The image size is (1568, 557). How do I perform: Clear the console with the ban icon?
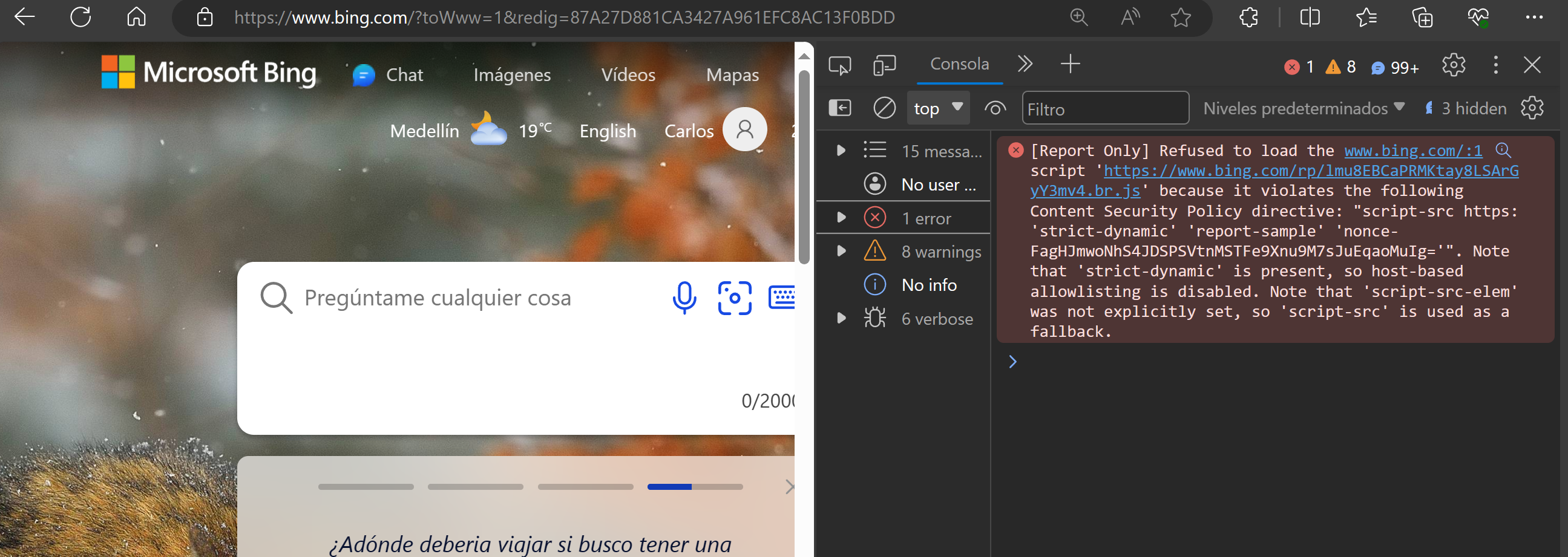coord(884,108)
